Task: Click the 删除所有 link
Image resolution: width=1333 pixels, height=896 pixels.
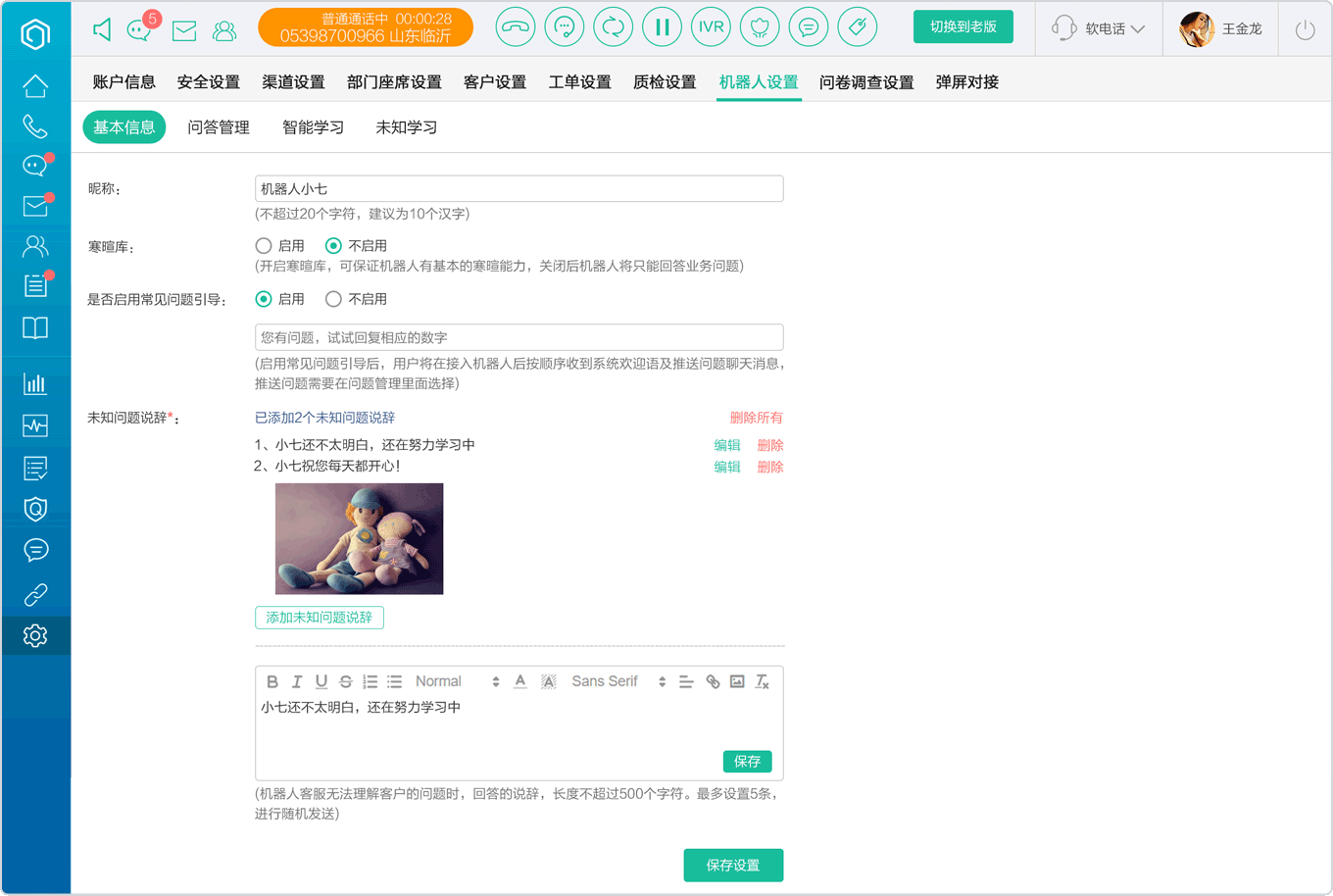Action: point(756,418)
